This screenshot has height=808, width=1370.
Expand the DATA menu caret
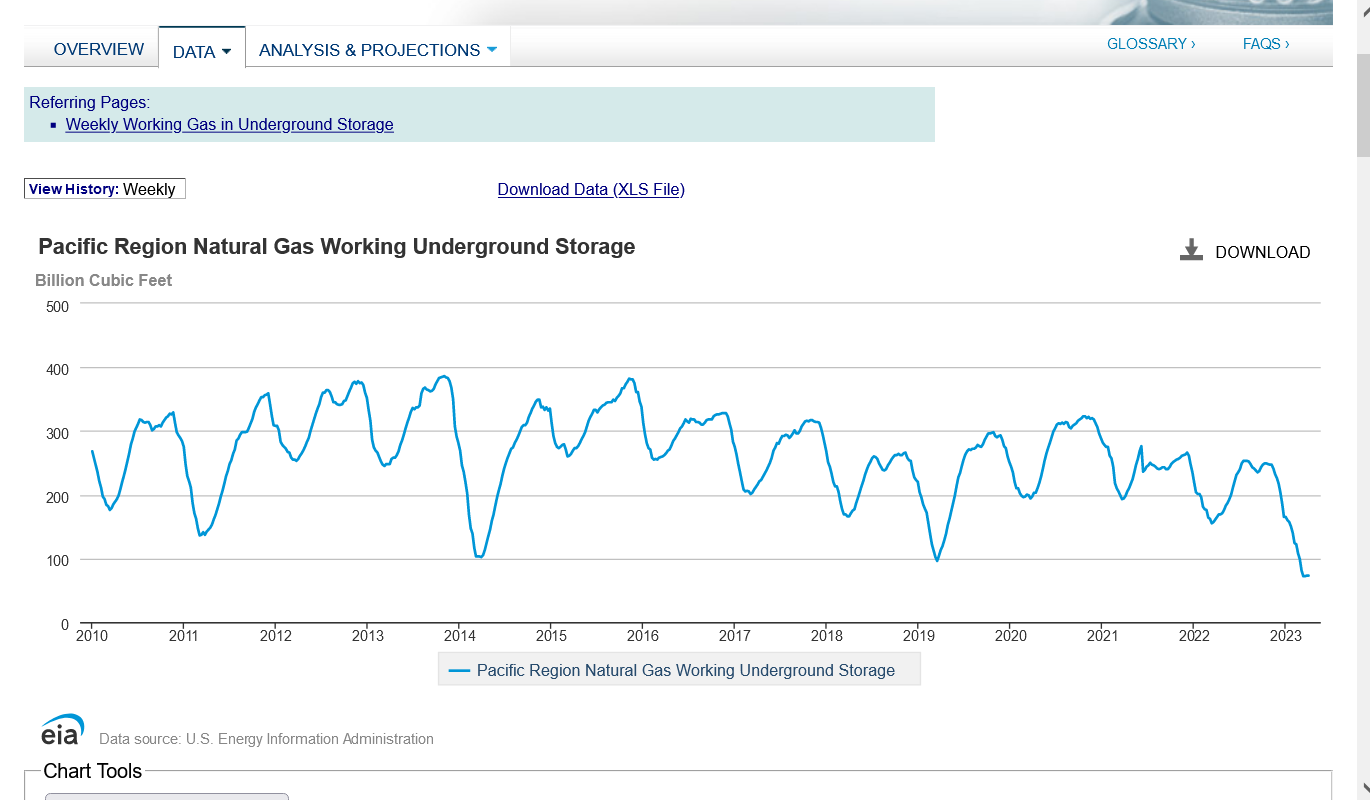click(226, 51)
